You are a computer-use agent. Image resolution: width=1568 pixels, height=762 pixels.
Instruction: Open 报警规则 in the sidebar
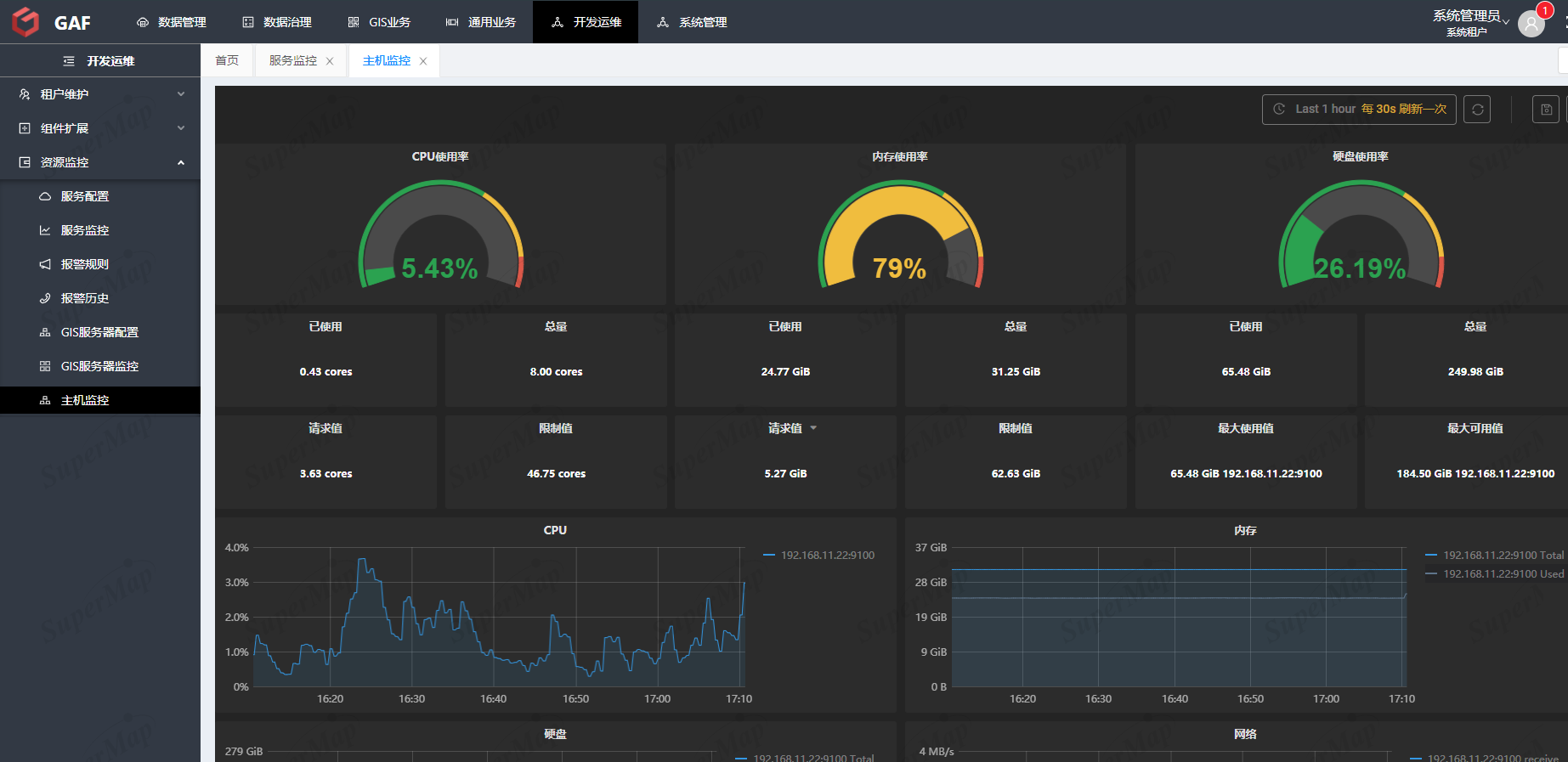[x=100, y=264]
